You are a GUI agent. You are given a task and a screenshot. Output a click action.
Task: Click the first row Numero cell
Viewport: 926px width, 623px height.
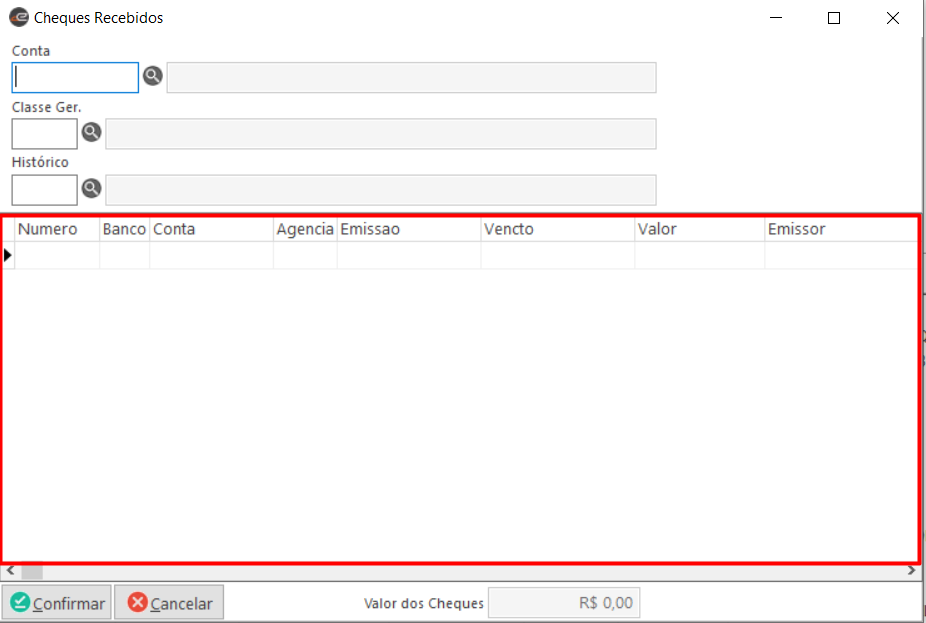pos(57,255)
